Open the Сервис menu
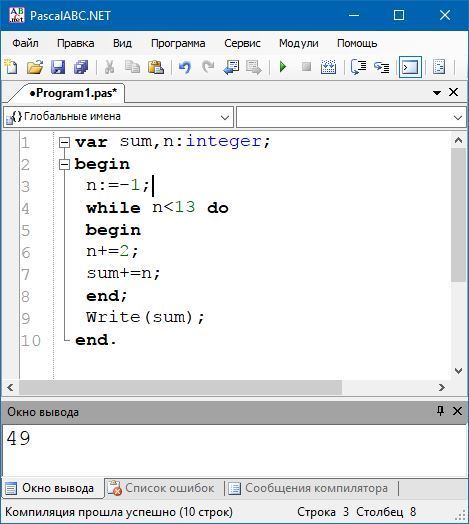This screenshot has width=469, height=524. pyautogui.click(x=242, y=43)
